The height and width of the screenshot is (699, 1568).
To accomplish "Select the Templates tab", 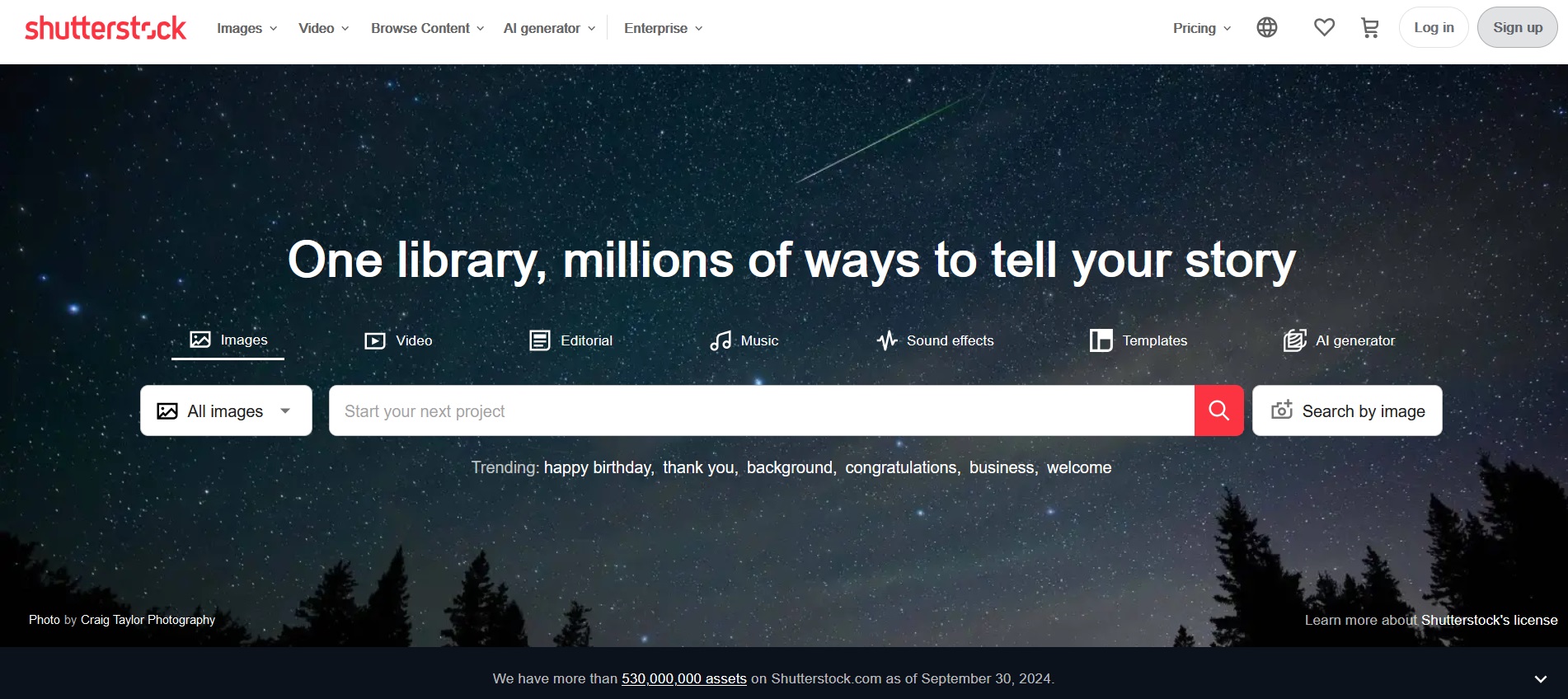I will coord(1138,340).
